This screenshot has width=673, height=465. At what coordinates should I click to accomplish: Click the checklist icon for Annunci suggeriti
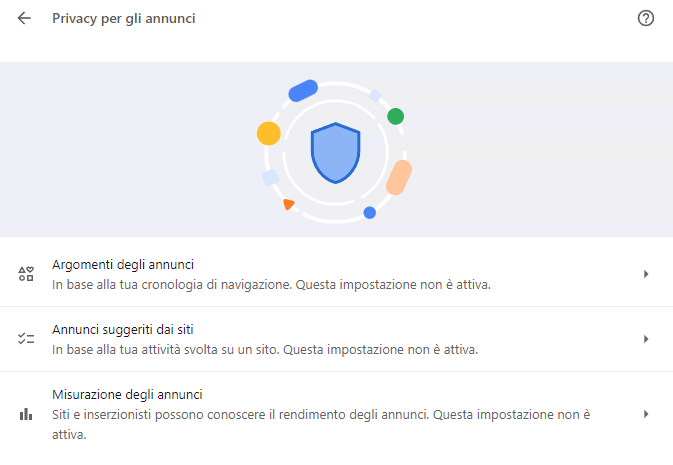click(x=27, y=339)
